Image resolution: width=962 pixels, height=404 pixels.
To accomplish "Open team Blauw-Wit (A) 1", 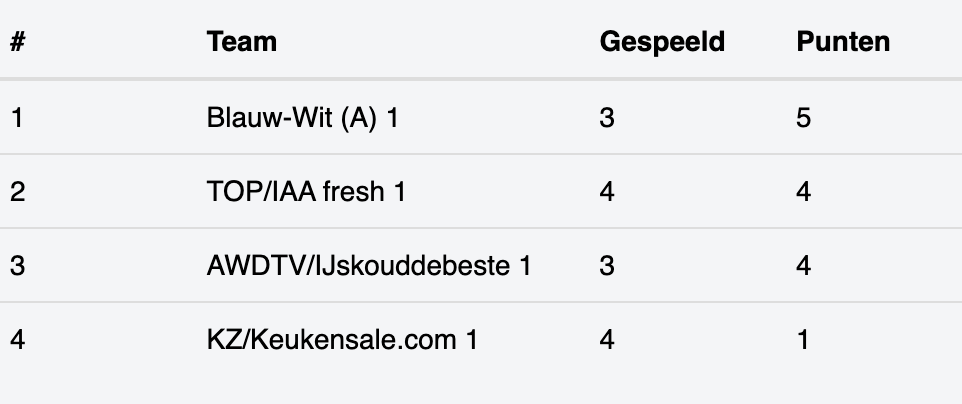I will click(302, 117).
